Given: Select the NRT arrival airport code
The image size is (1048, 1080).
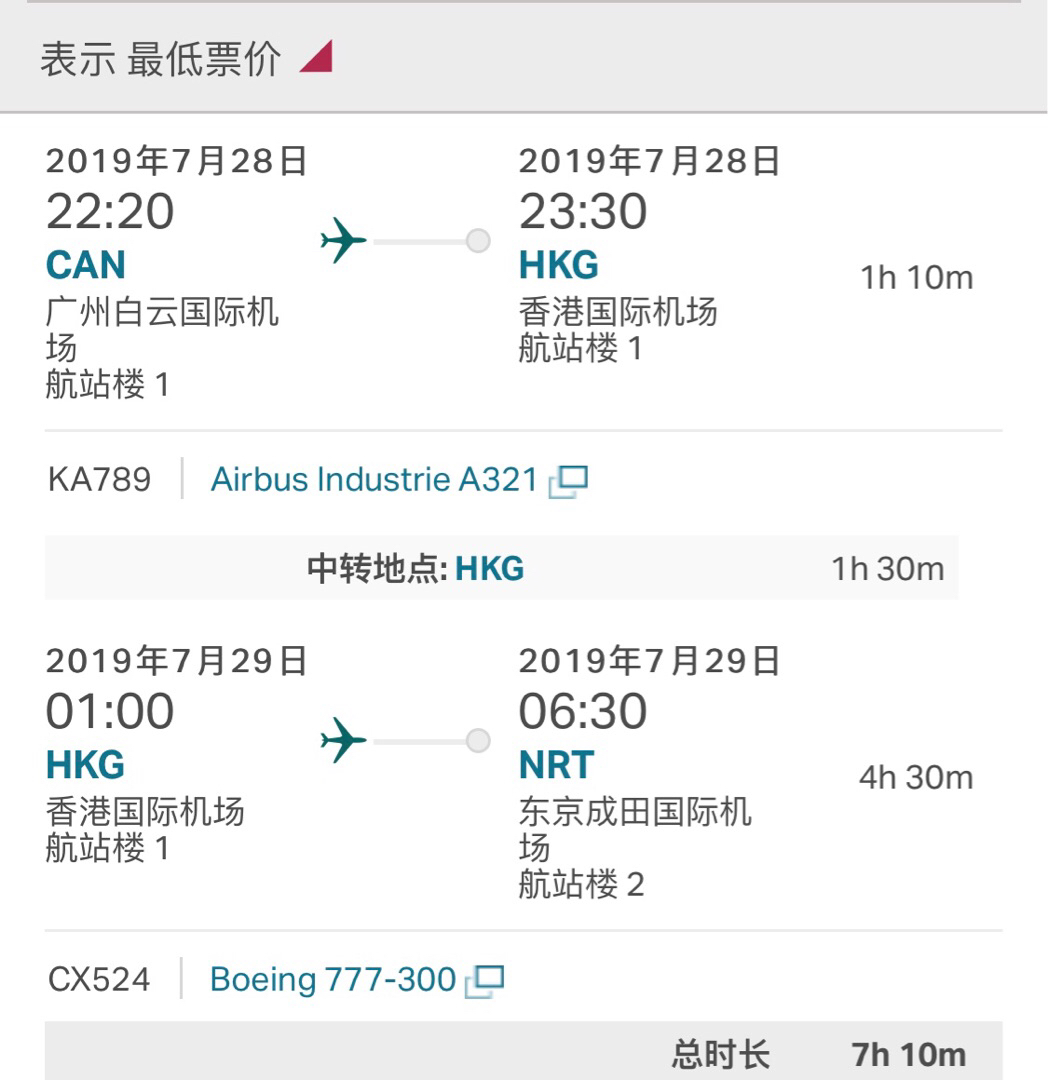Looking at the screenshot, I should [x=556, y=766].
